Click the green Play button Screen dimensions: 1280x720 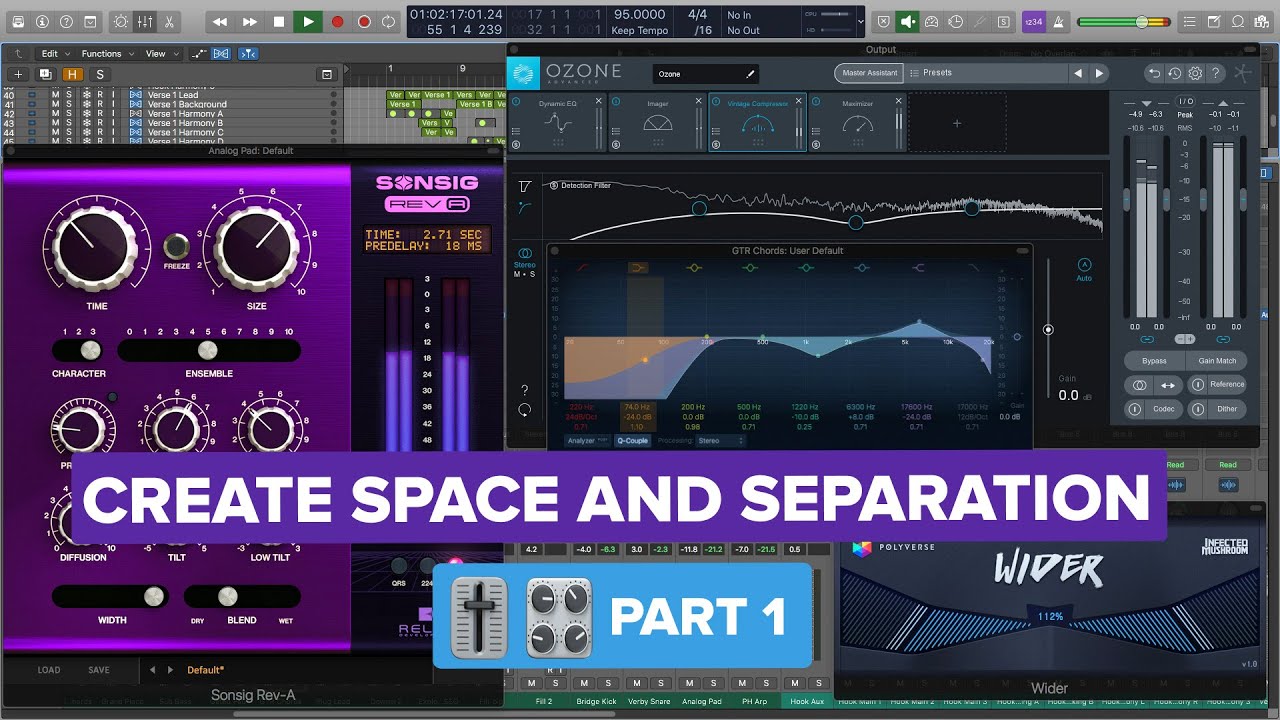pyautogui.click(x=308, y=21)
